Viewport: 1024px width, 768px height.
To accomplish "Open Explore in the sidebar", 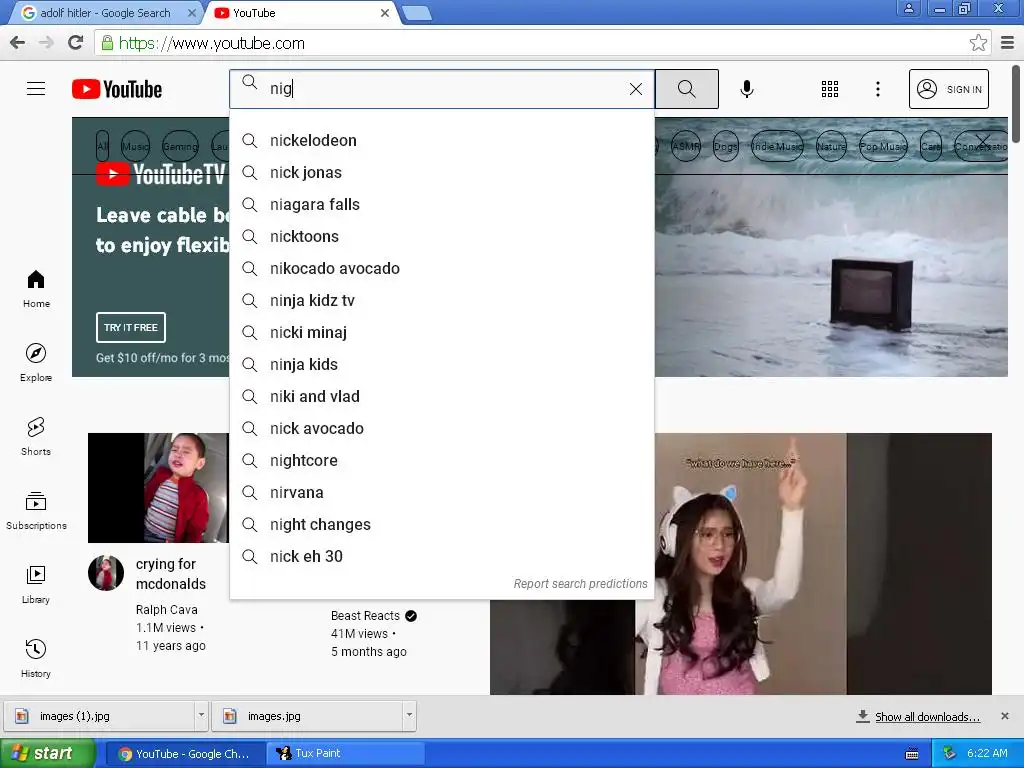I will (36, 362).
